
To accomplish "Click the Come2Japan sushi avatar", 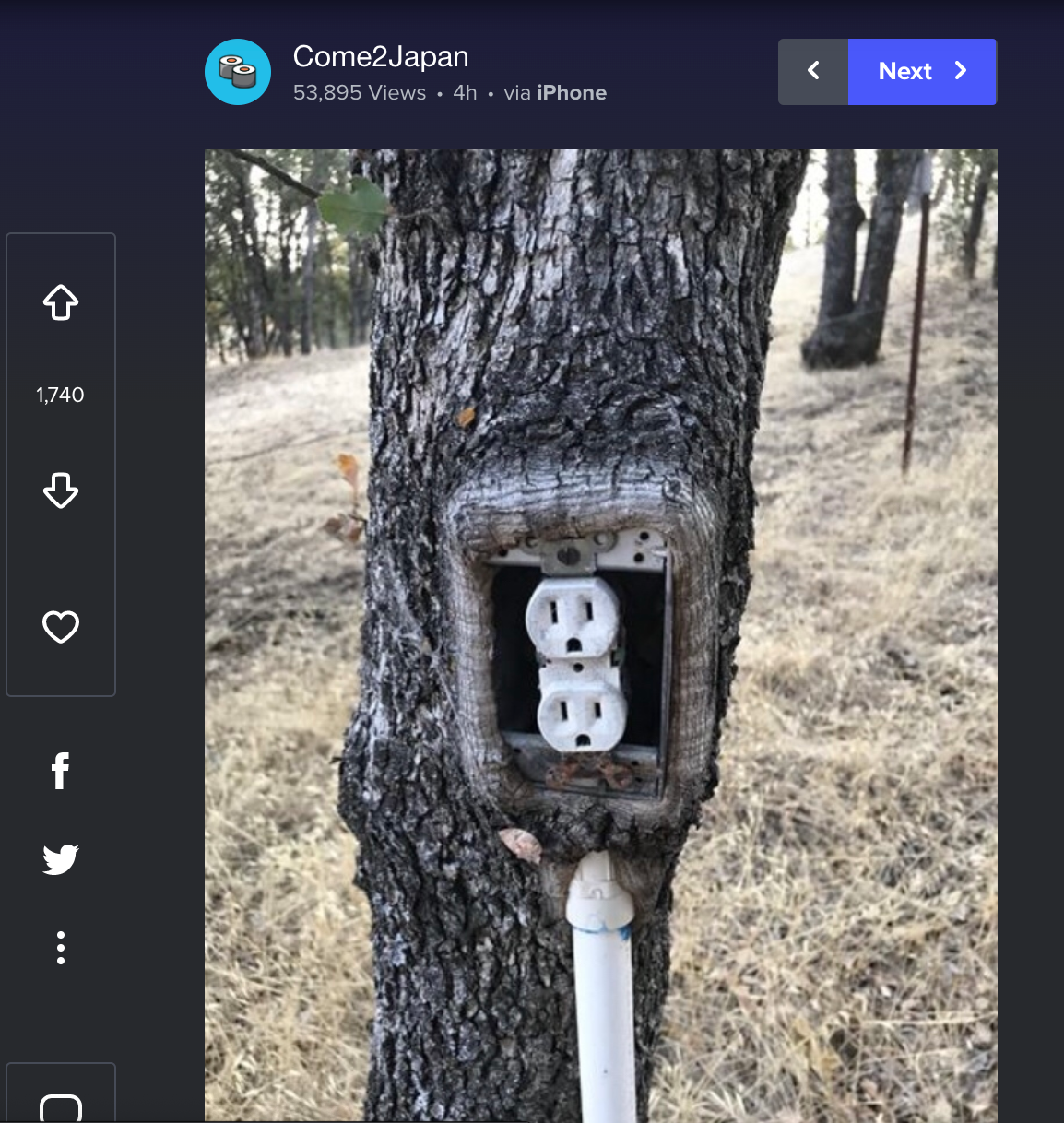I will (x=238, y=72).
